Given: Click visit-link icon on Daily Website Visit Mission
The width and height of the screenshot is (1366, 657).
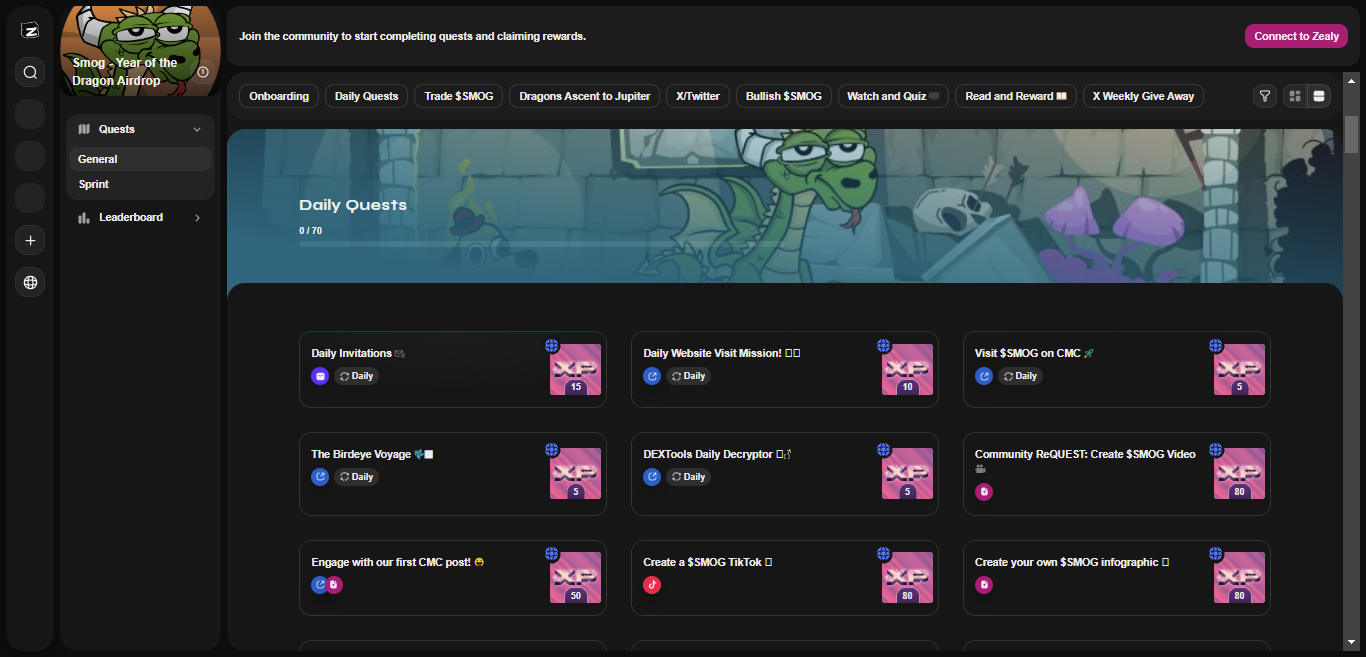Looking at the screenshot, I should (652, 376).
